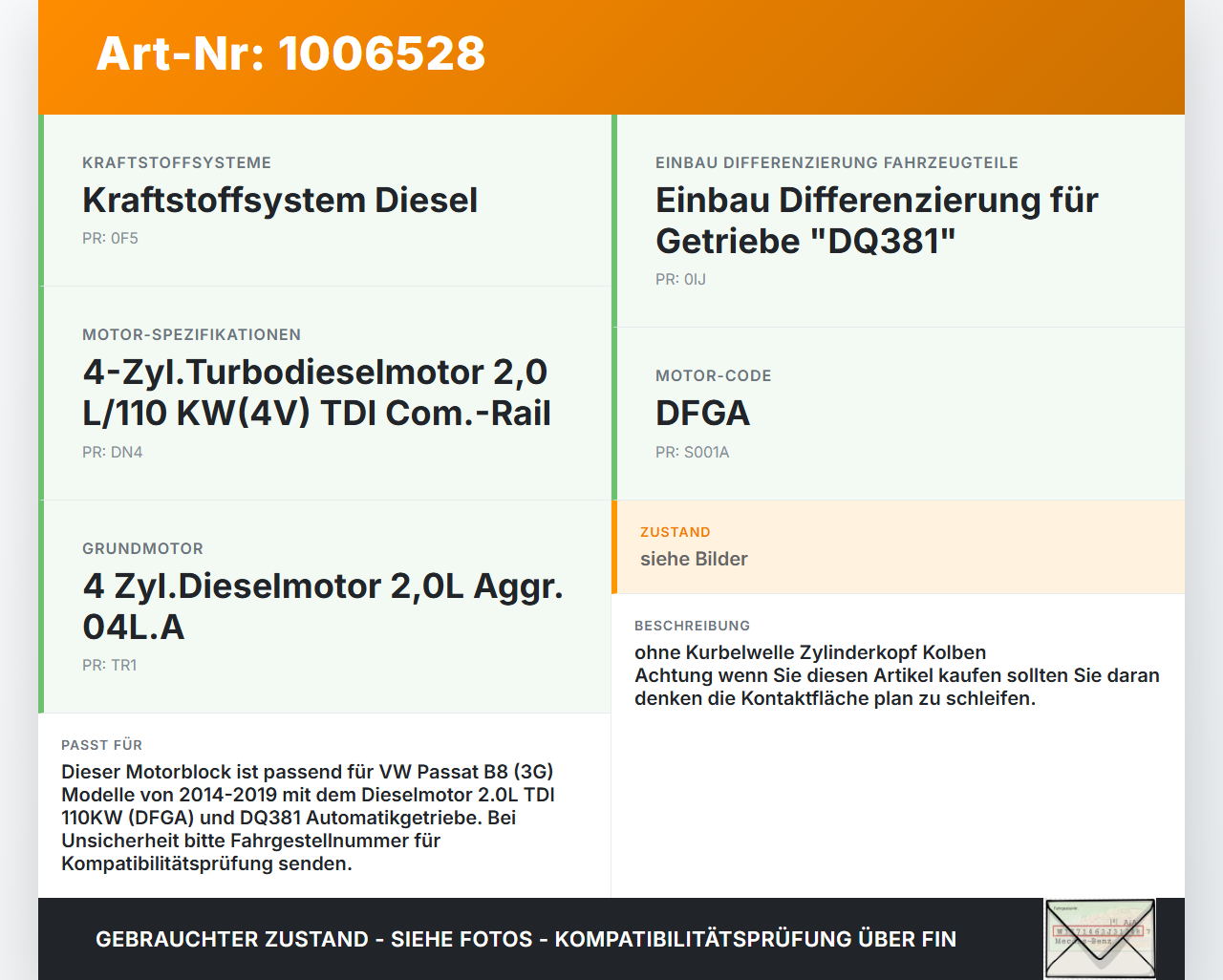The image size is (1223, 980).
Task: Click the code 'PR: DN4'
Action: (112, 452)
